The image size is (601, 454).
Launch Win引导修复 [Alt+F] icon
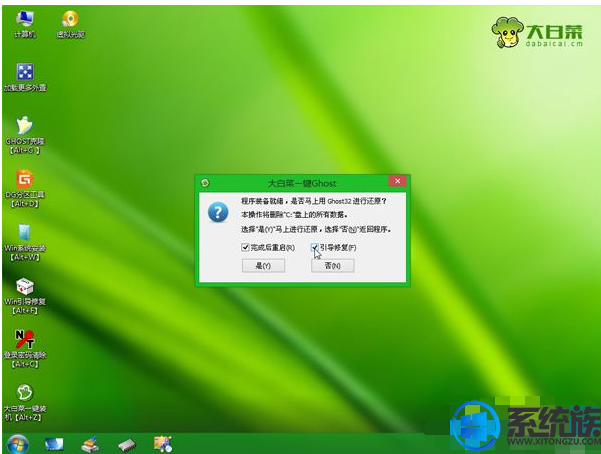[x=25, y=295]
